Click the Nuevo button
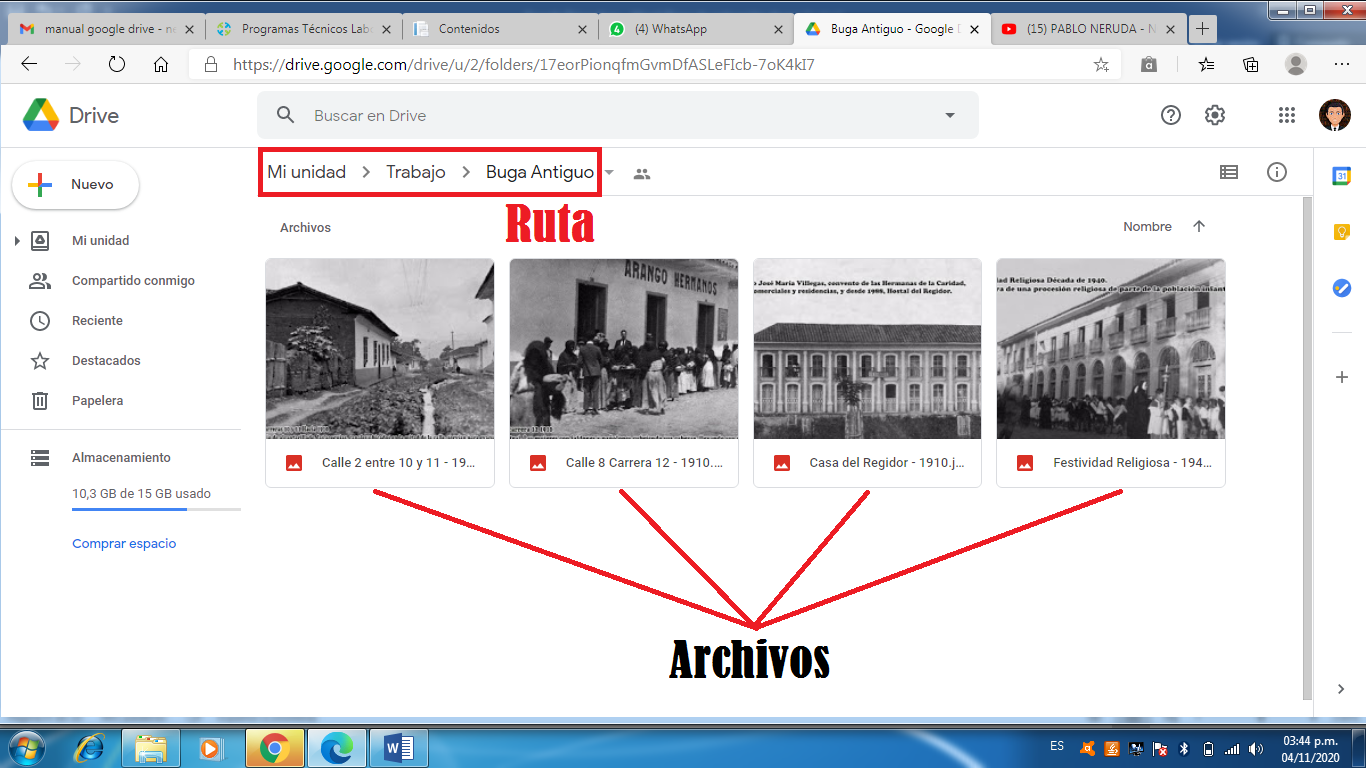Screen dimensions: 1366x768 tap(75, 185)
